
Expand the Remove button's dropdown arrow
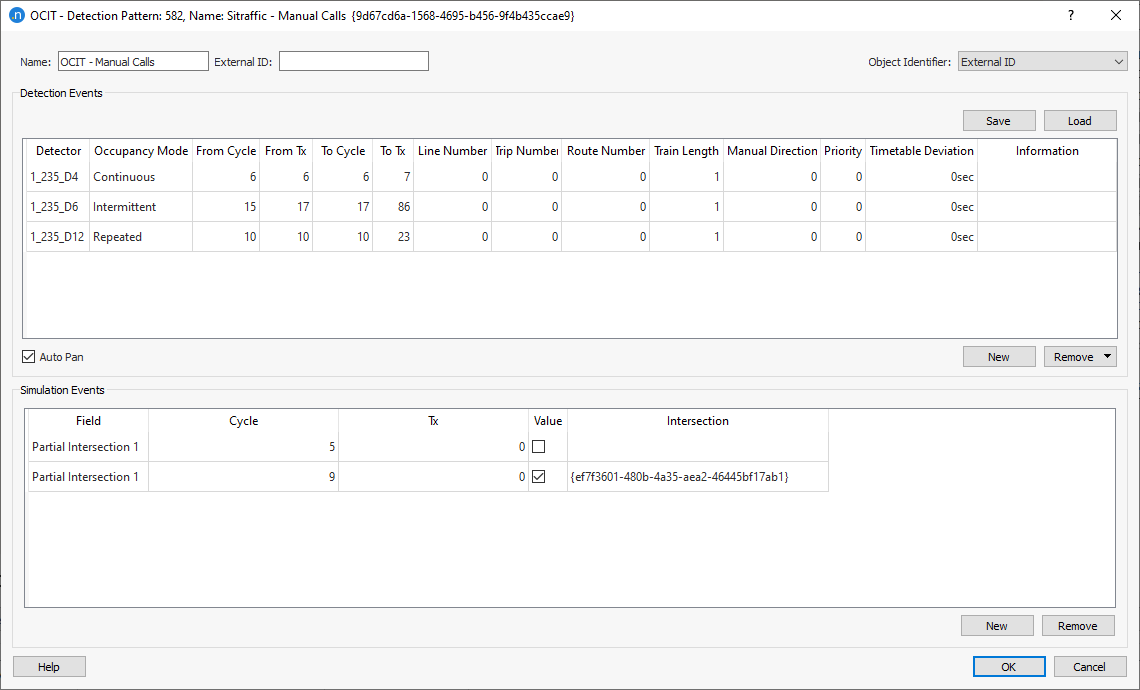(x=1108, y=356)
